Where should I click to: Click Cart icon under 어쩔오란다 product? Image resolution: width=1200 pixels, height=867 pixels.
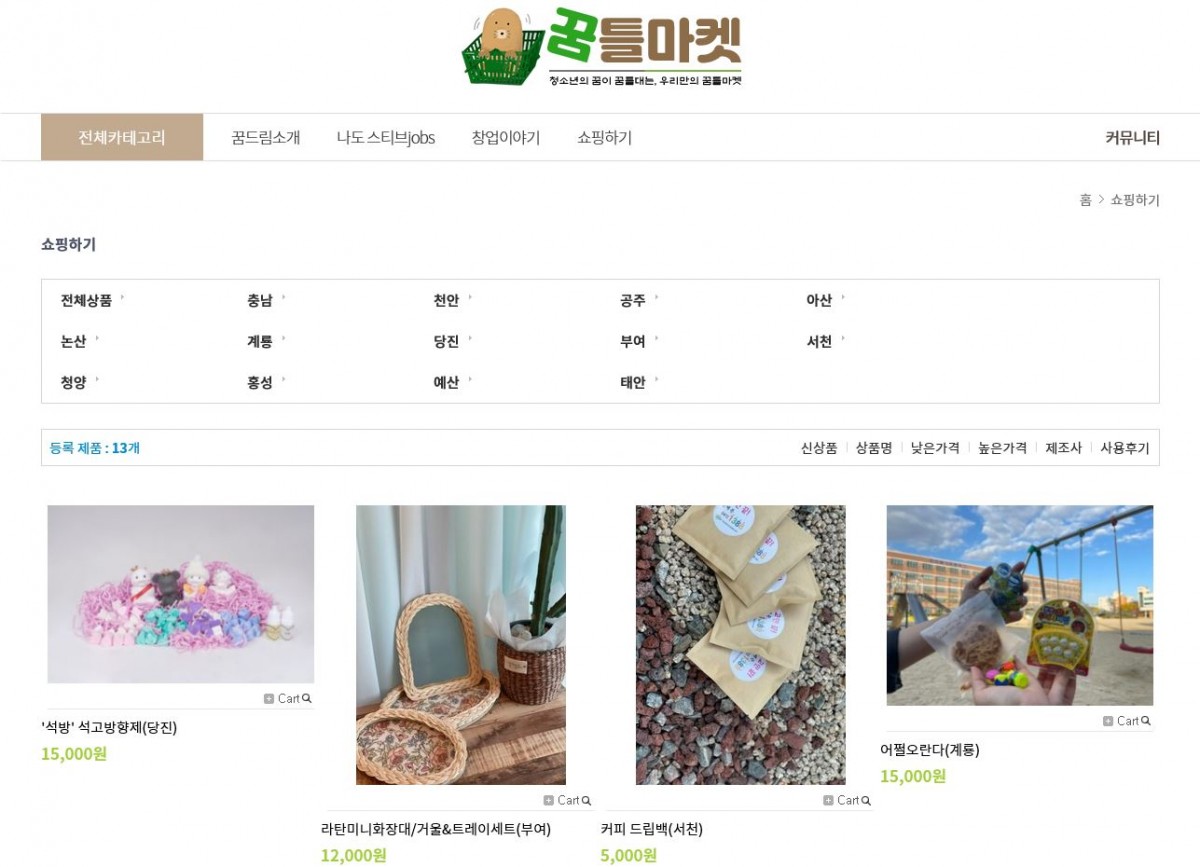point(1127,721)
